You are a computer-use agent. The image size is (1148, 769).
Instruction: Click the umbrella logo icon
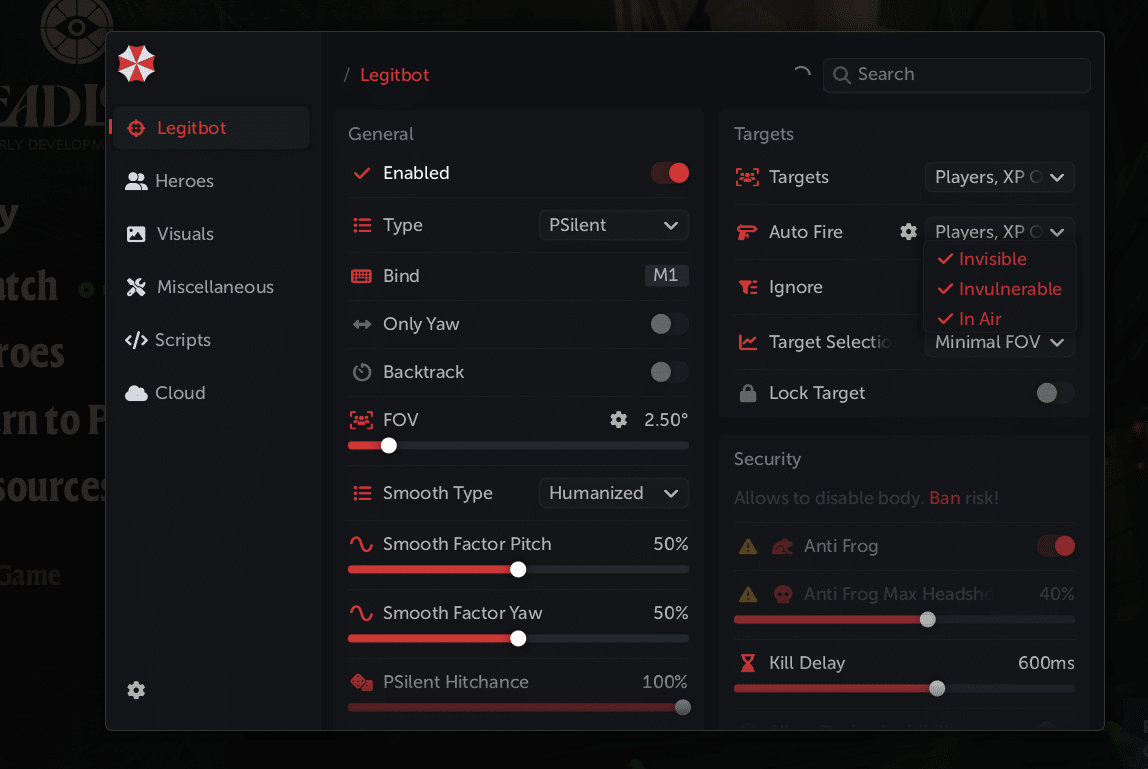tap(136, 64)
